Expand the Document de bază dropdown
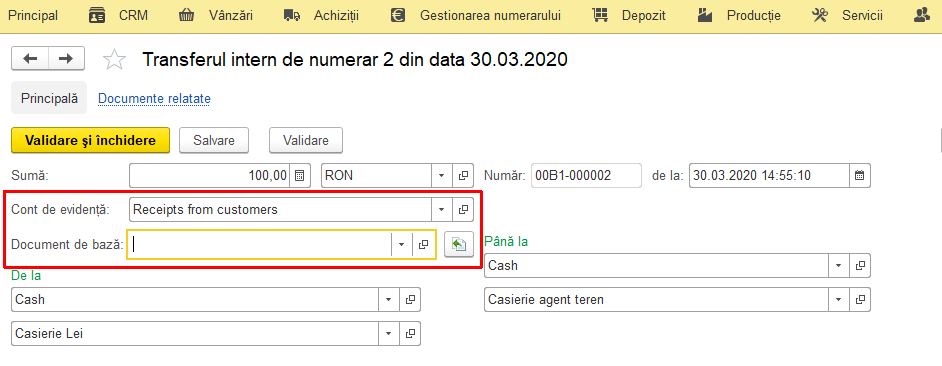Screen dimensions: 942x366 tap(402, 245)
